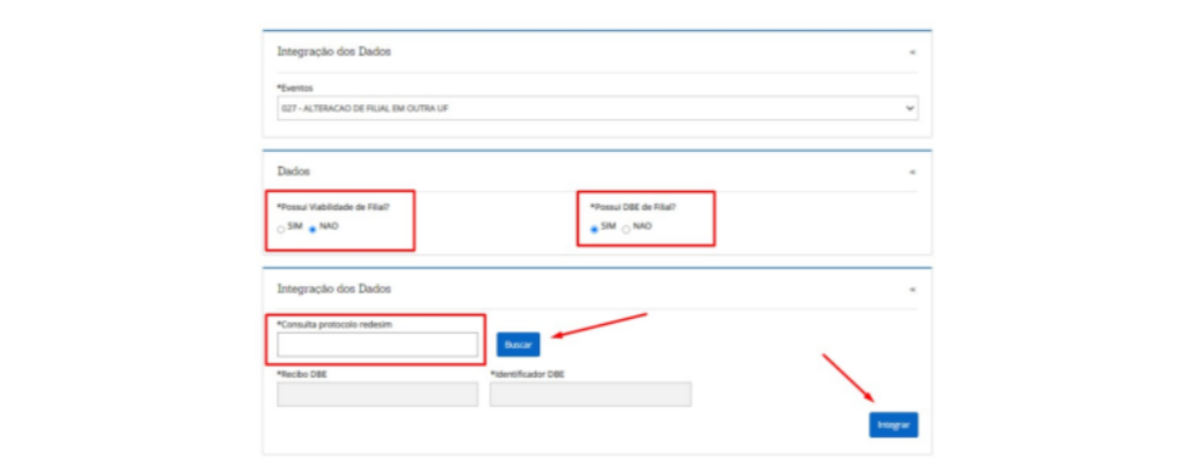This screenshot has height=463, width=1191.
Task: Click the lower Integração dos Dados heading
Action: coord(333,289)
